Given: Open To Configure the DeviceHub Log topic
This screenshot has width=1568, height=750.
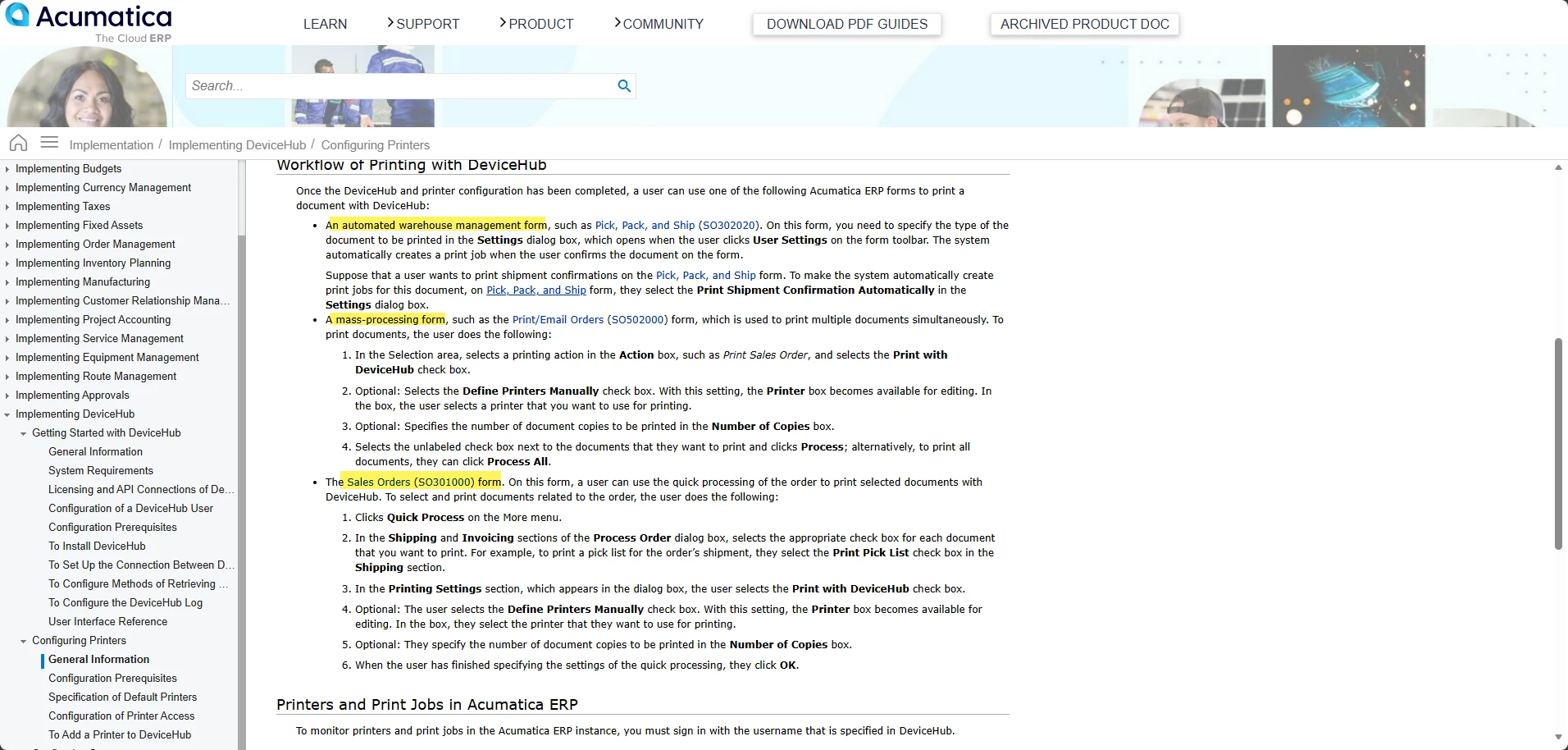Looking at the screenshot, I should point(125,603).
